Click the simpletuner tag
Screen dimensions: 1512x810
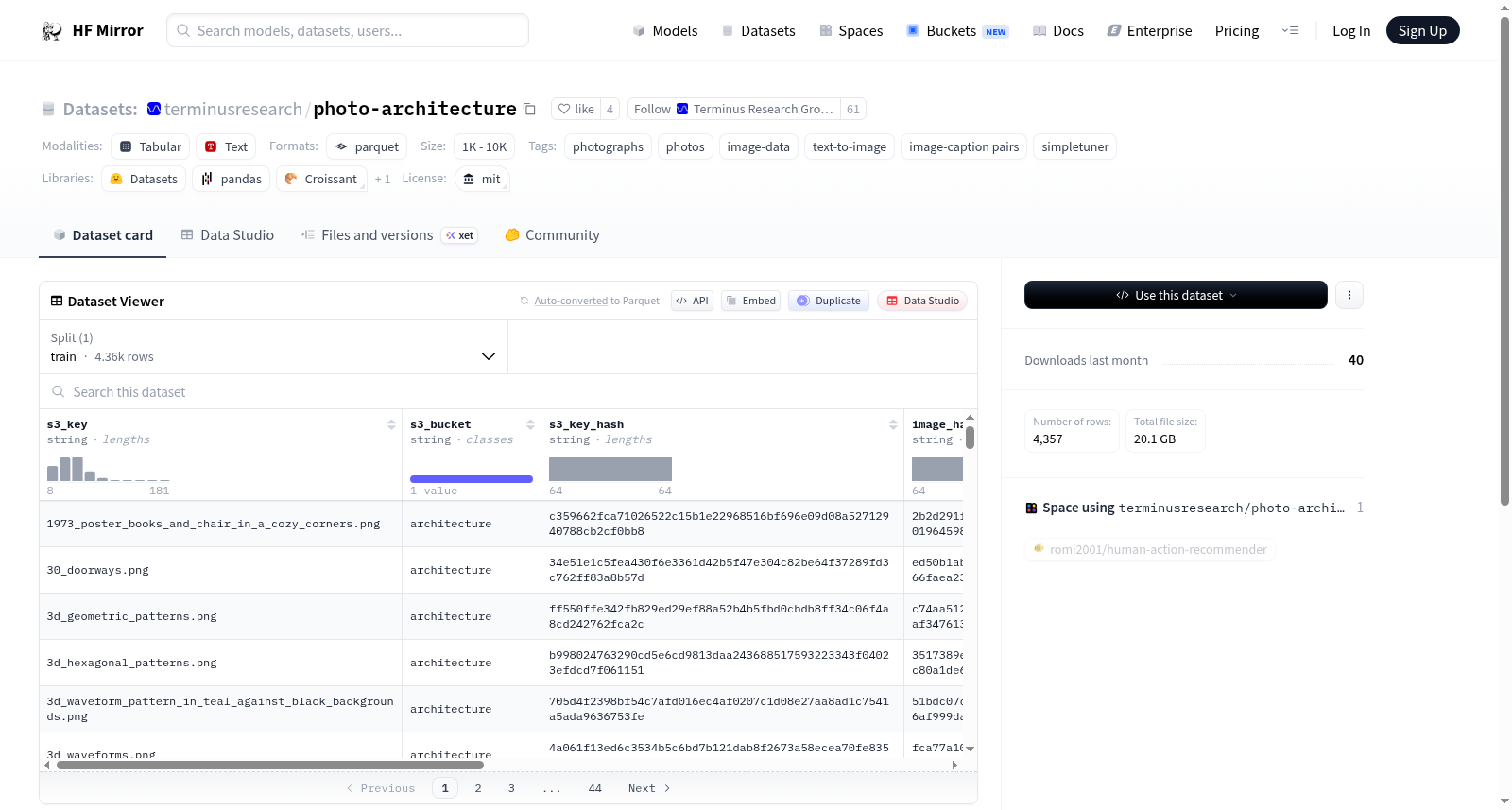point(1074,147)
